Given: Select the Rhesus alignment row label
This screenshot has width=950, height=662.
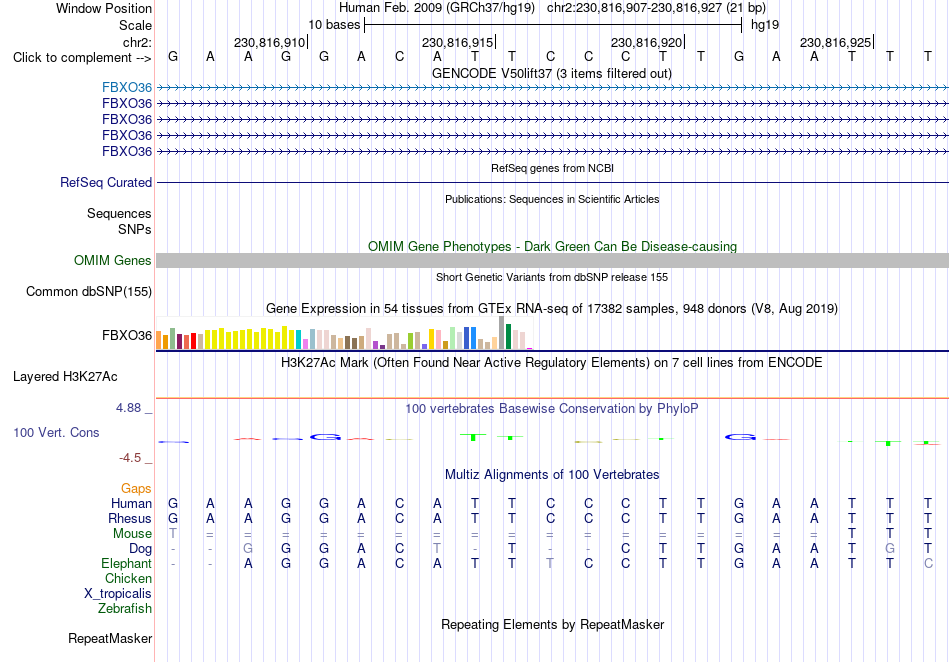Looking at the screenshot, I should tap(130, 518).
